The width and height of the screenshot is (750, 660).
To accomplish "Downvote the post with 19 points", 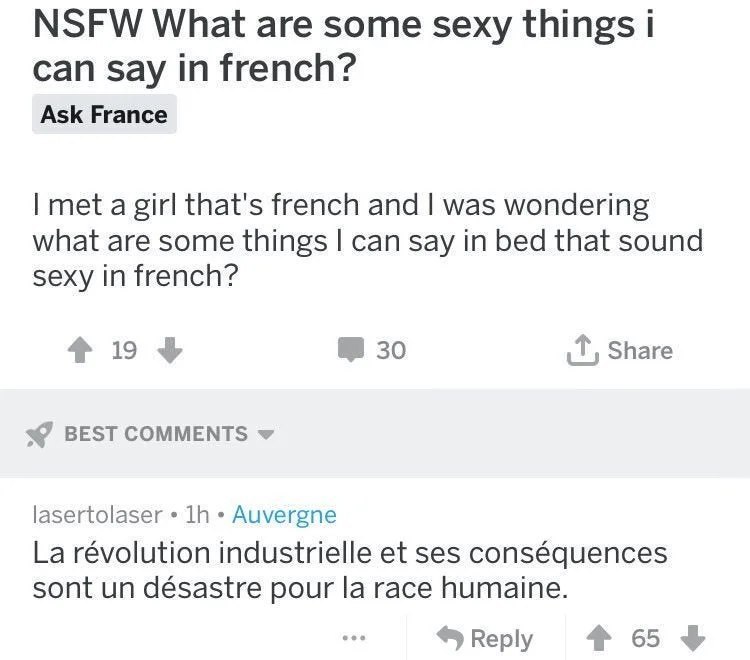I will [170, 350].
